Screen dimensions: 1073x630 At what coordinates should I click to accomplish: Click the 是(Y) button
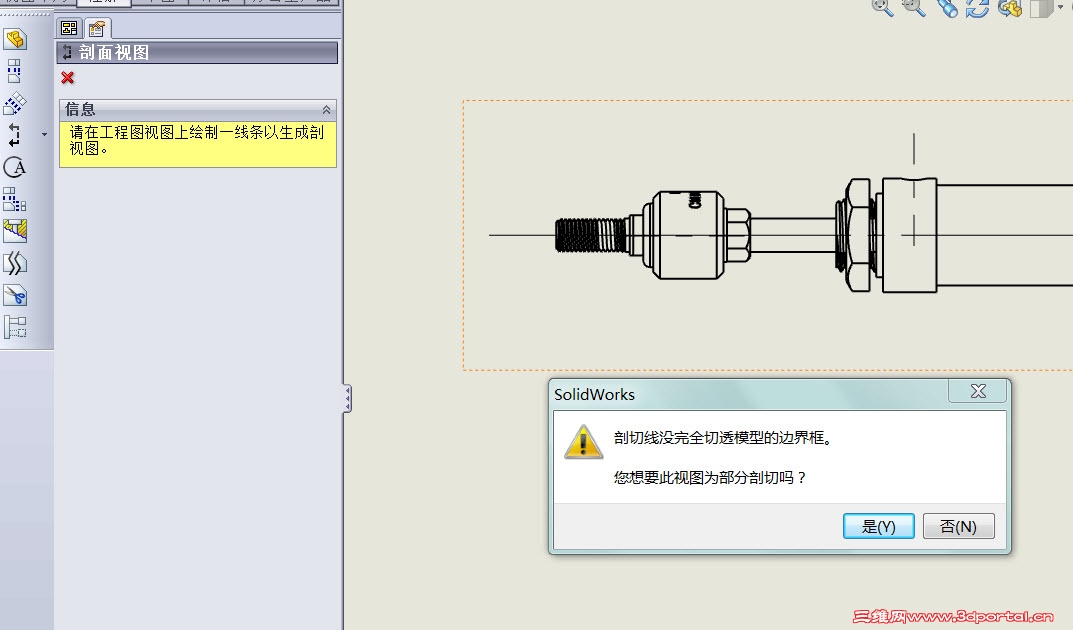[x=879, y=526]
